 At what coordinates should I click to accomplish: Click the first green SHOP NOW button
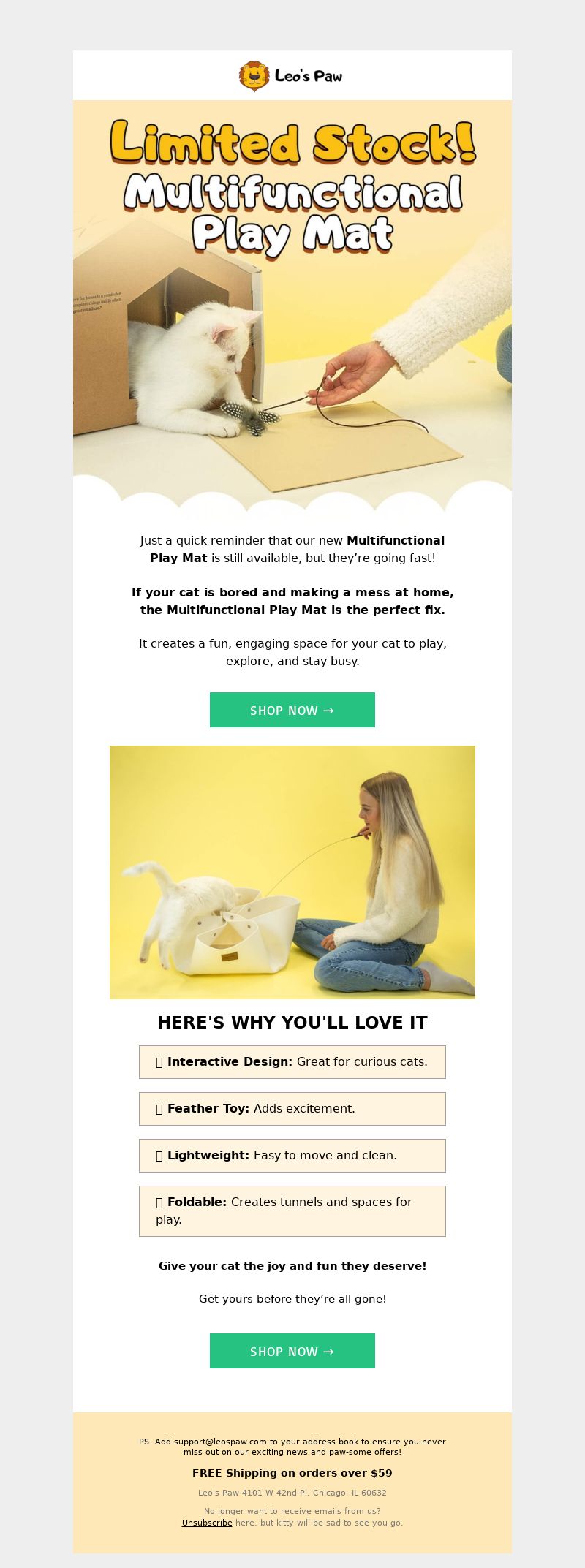click(x=292, y=710)
